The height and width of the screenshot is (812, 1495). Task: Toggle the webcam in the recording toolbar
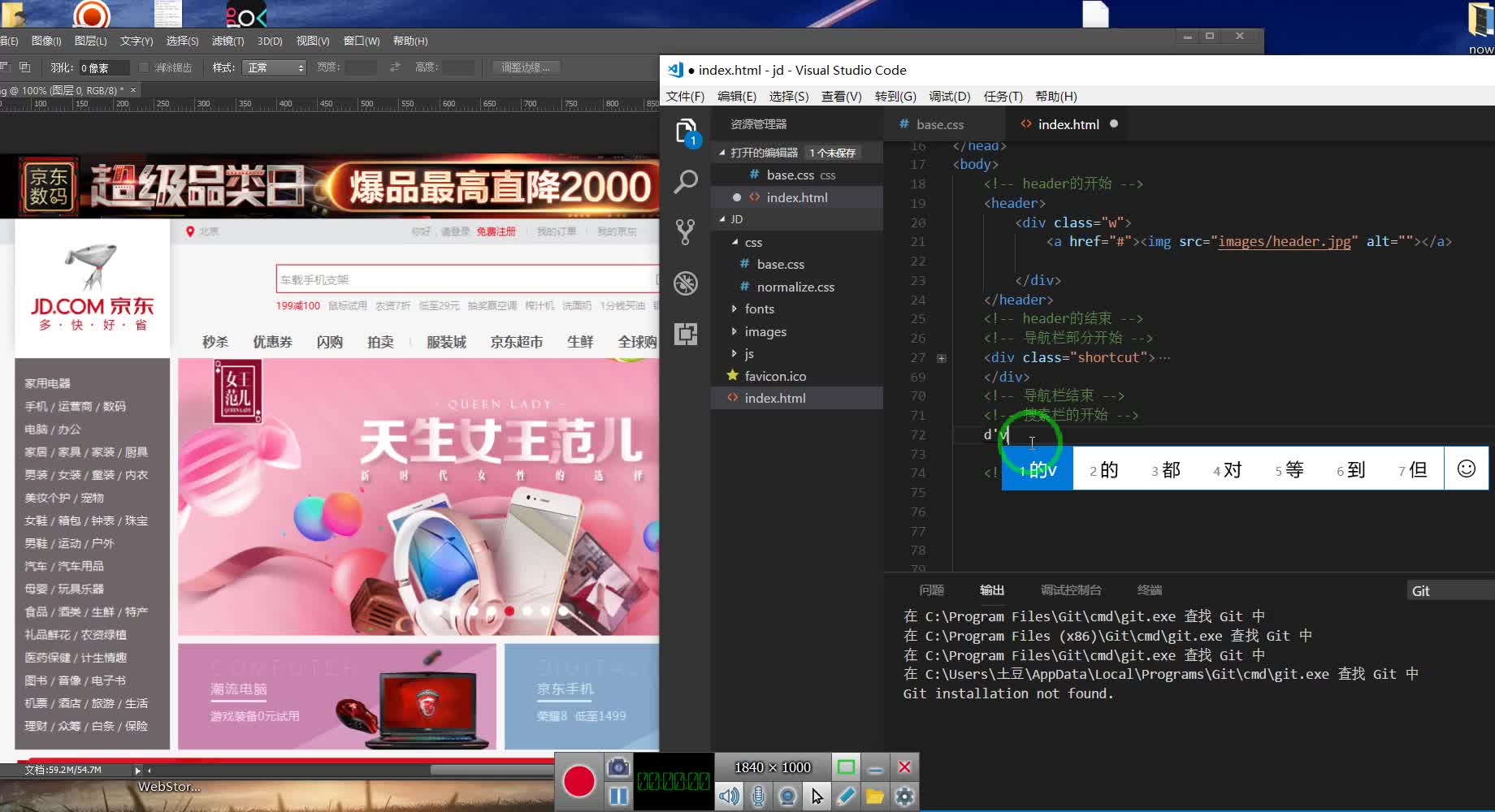(x=786, y=796)
